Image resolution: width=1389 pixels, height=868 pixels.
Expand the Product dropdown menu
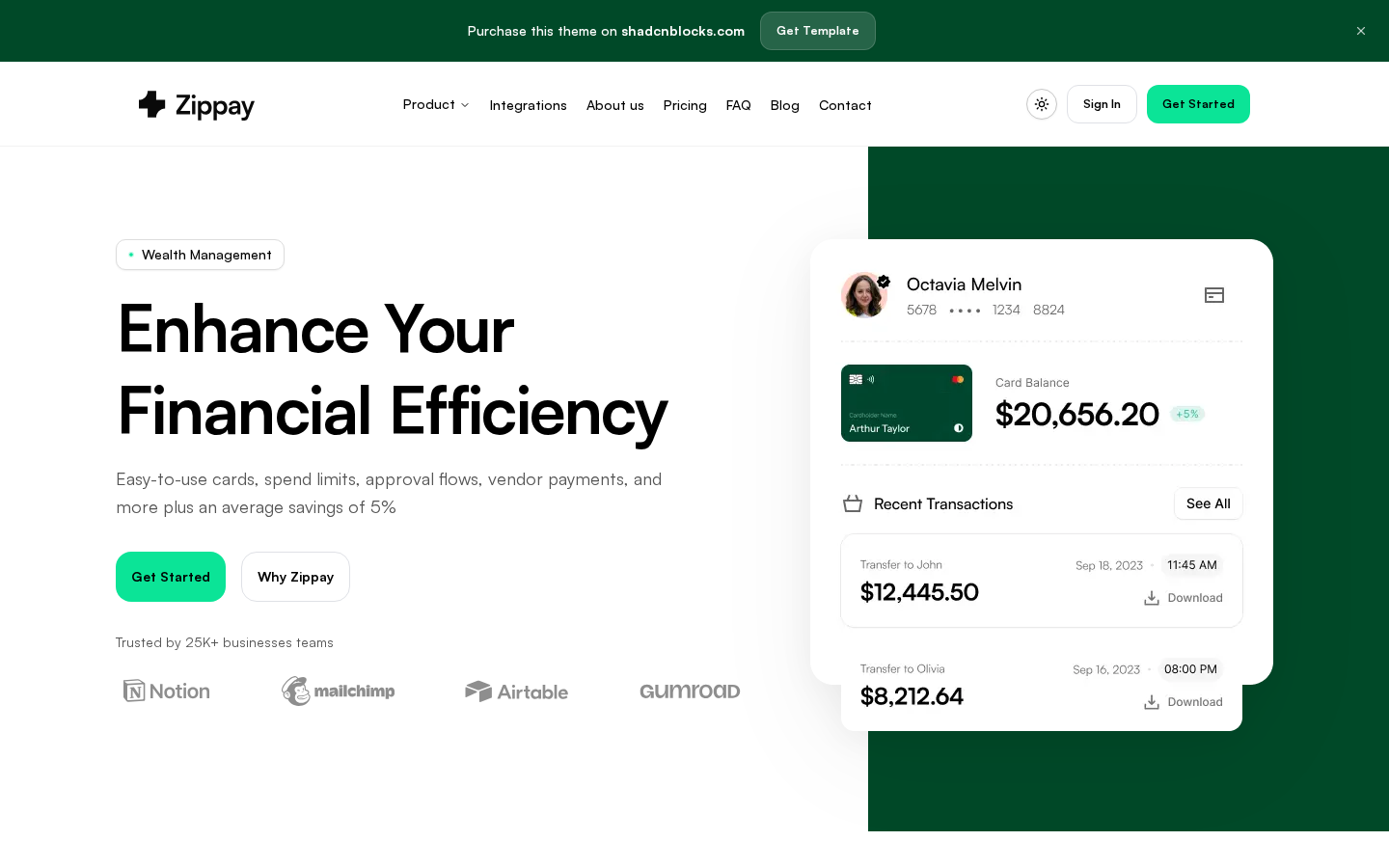pyautogui.click(x=436, y=104)
